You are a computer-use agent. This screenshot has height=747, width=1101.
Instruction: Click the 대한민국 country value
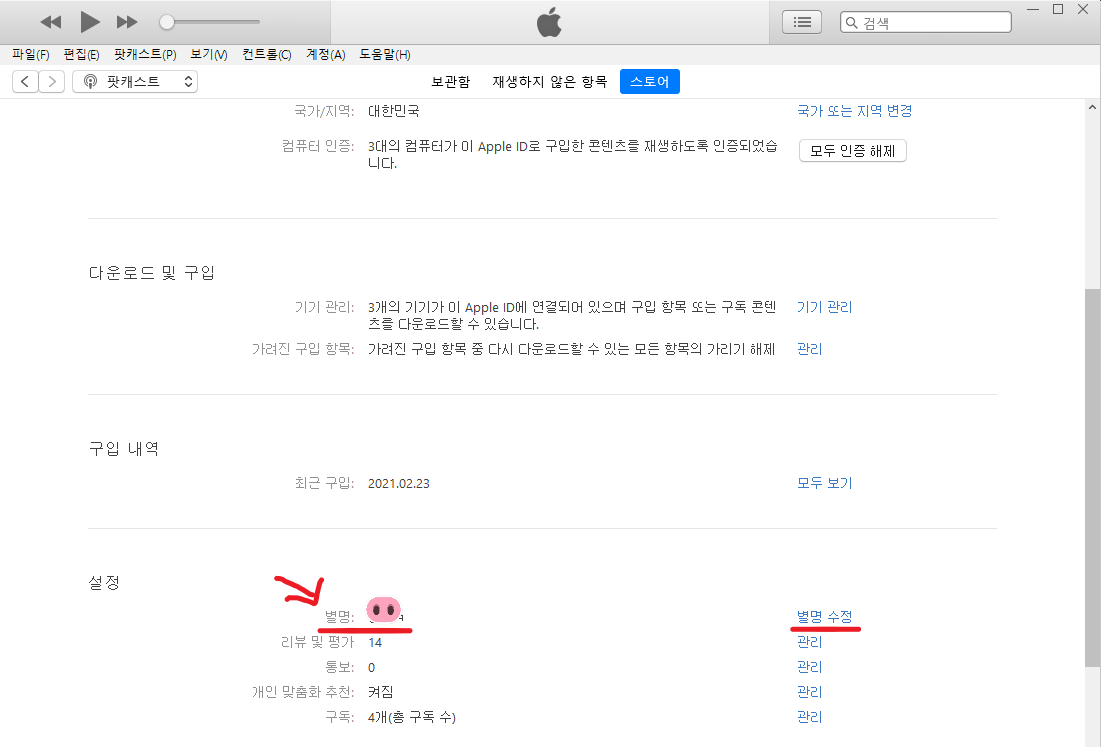[x=394, y=111]
